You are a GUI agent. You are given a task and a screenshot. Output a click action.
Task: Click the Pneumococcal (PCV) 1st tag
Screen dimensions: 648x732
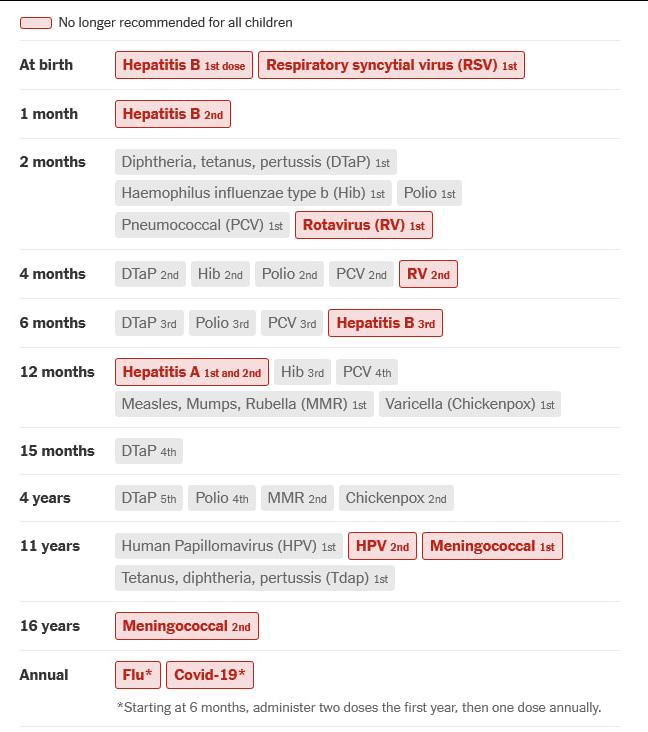click(x=202, y=225)
